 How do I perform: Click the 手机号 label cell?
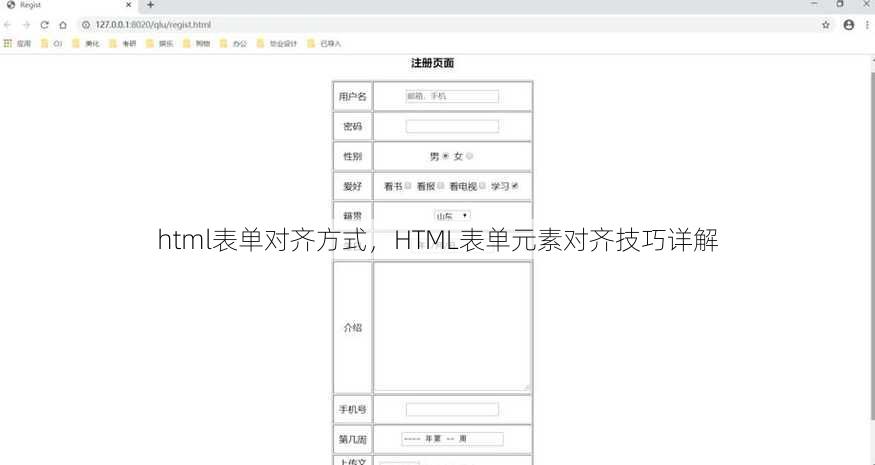352,410
